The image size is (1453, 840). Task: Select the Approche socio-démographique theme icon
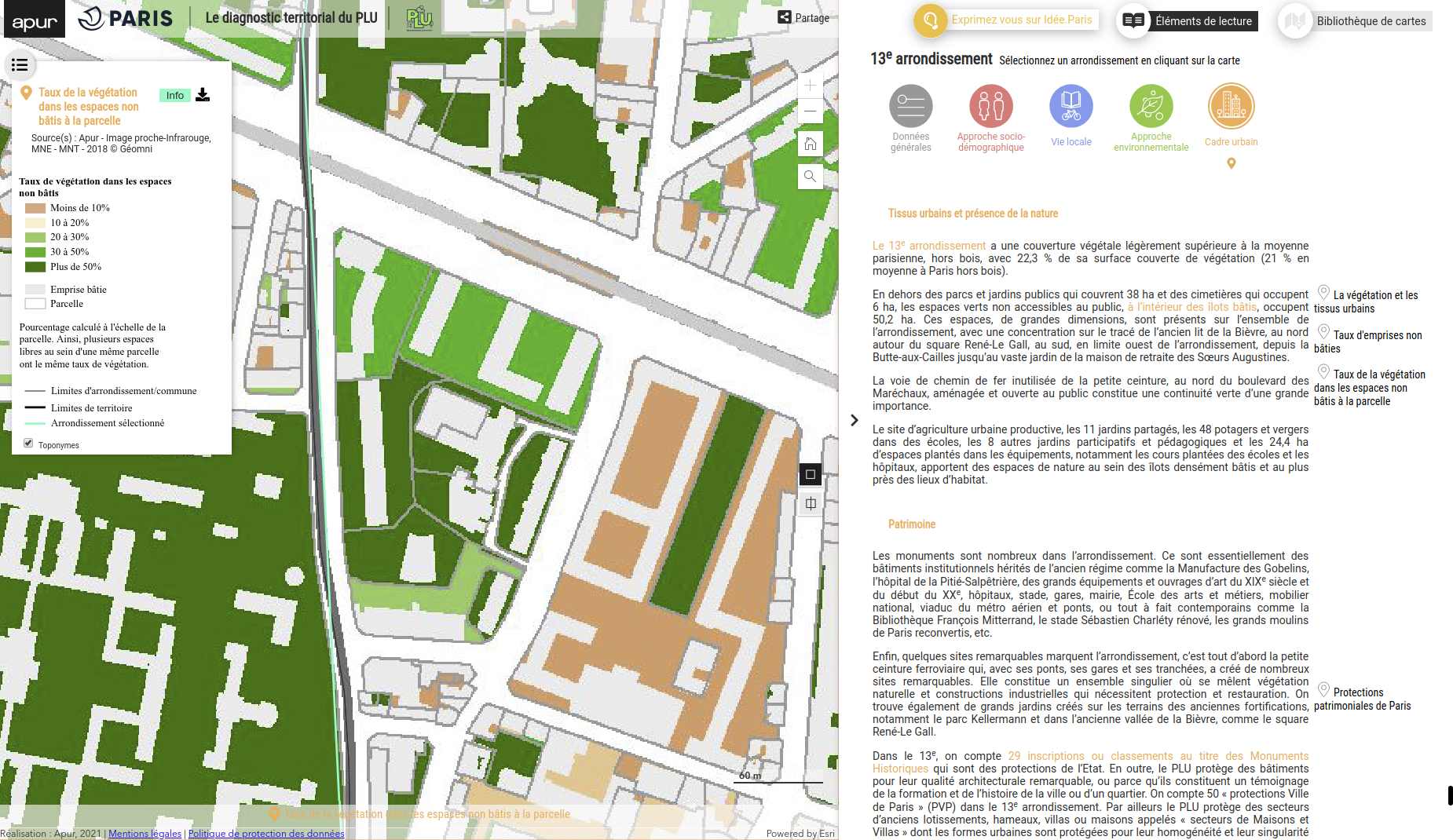pos(990,107)
